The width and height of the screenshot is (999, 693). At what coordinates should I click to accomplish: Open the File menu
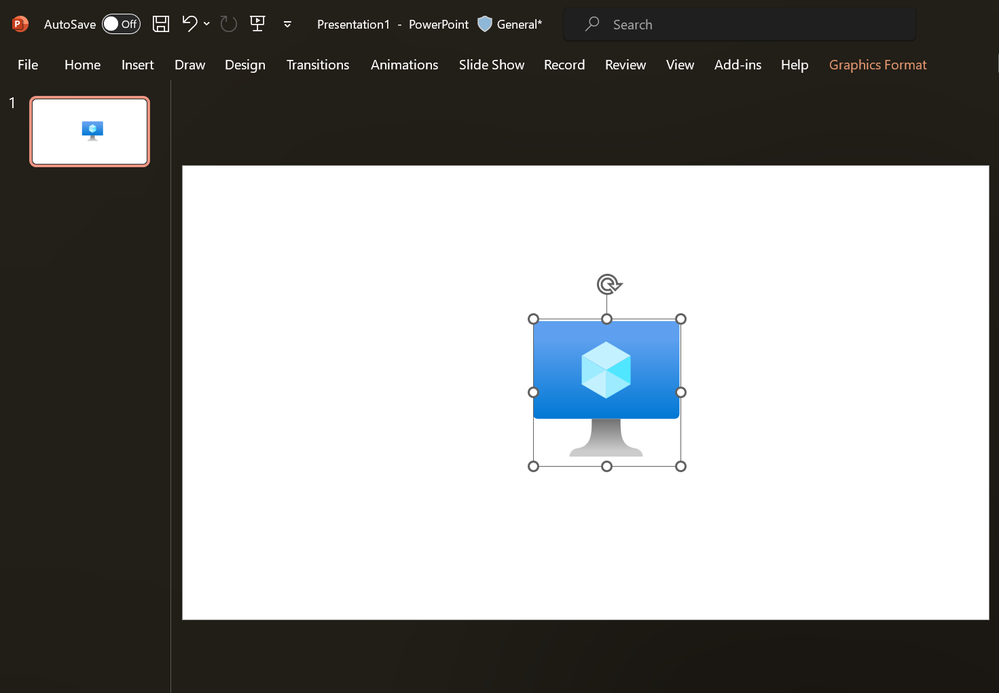(27, 65)
